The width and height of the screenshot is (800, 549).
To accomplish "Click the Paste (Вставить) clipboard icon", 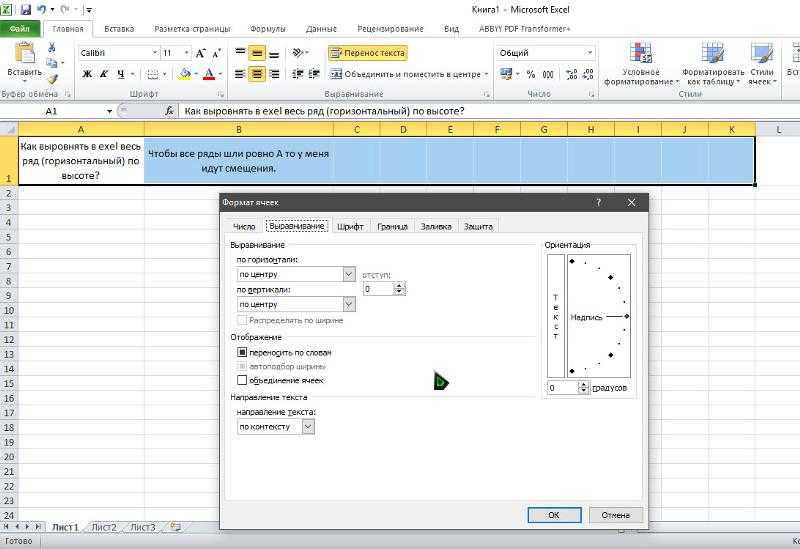I will pyautogui.click(x=24, y=53).
